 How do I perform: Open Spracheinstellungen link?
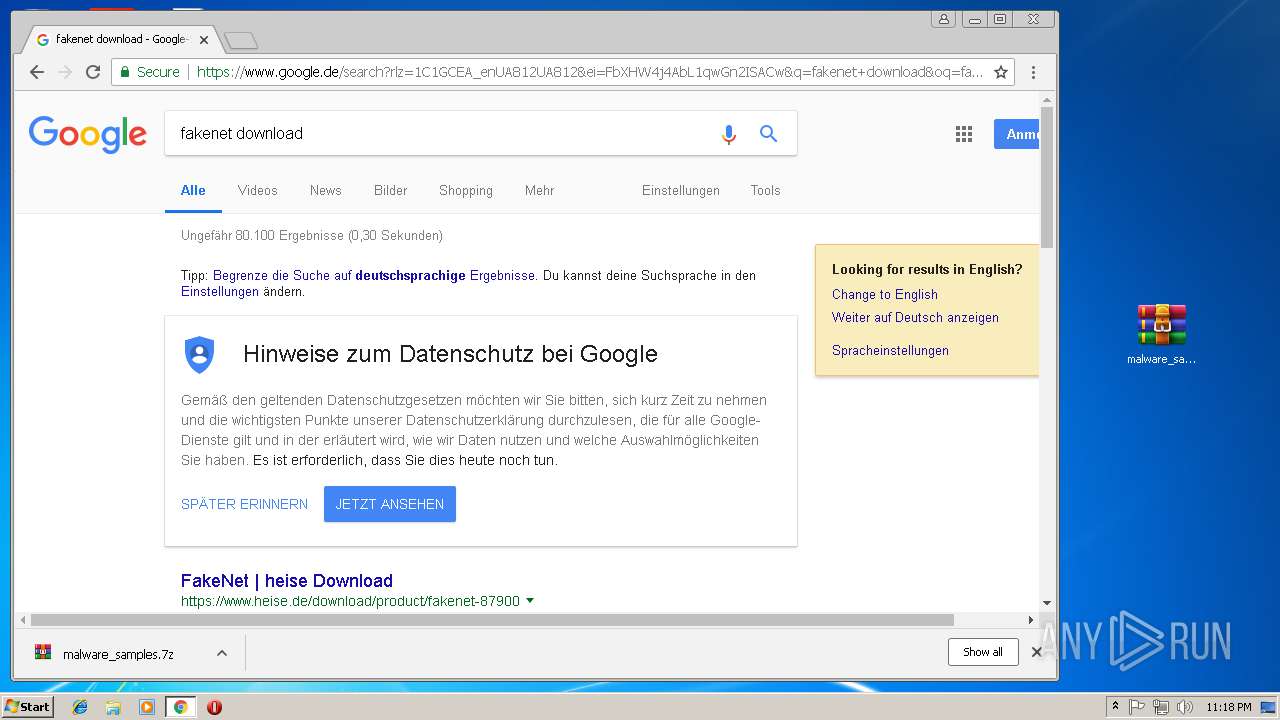click(x=890, y=350)
